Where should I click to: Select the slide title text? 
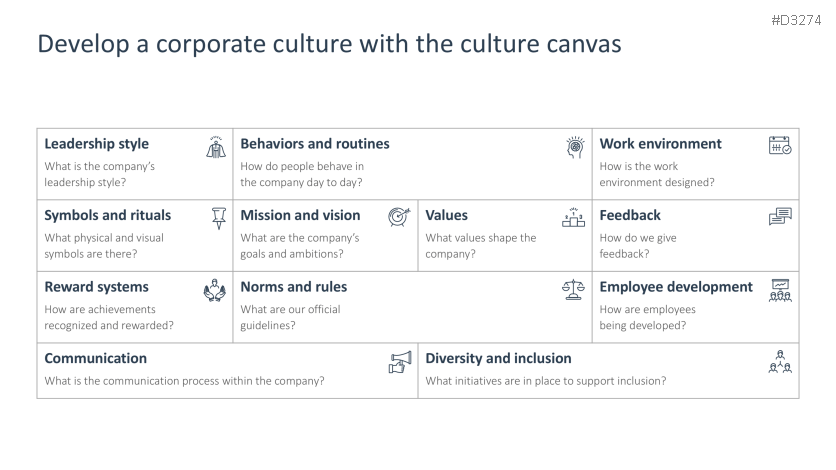(x=329, y=44)
